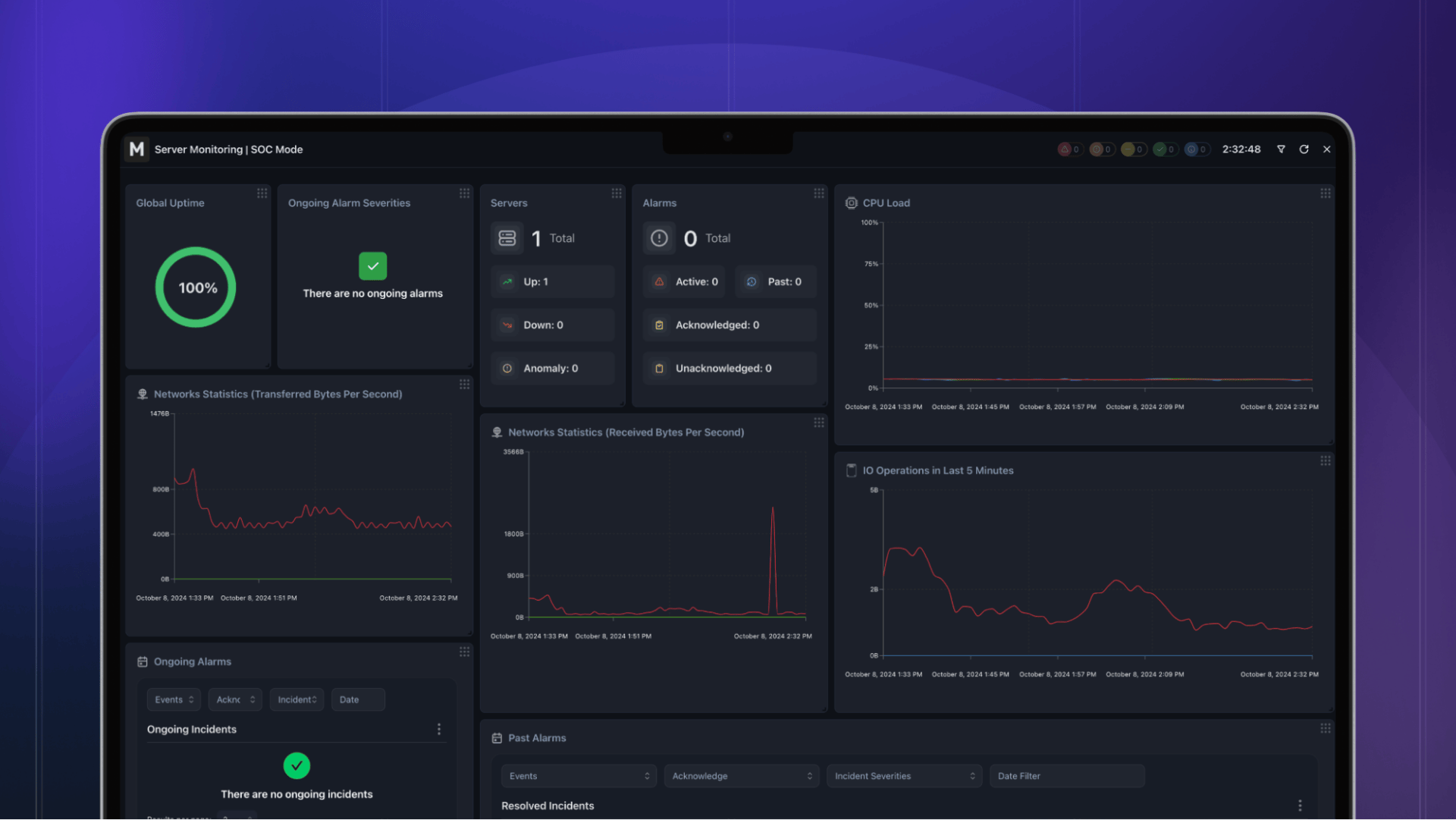
Task: Open the Past Alarms Events dropdown
Action: (x=579, y=776)
